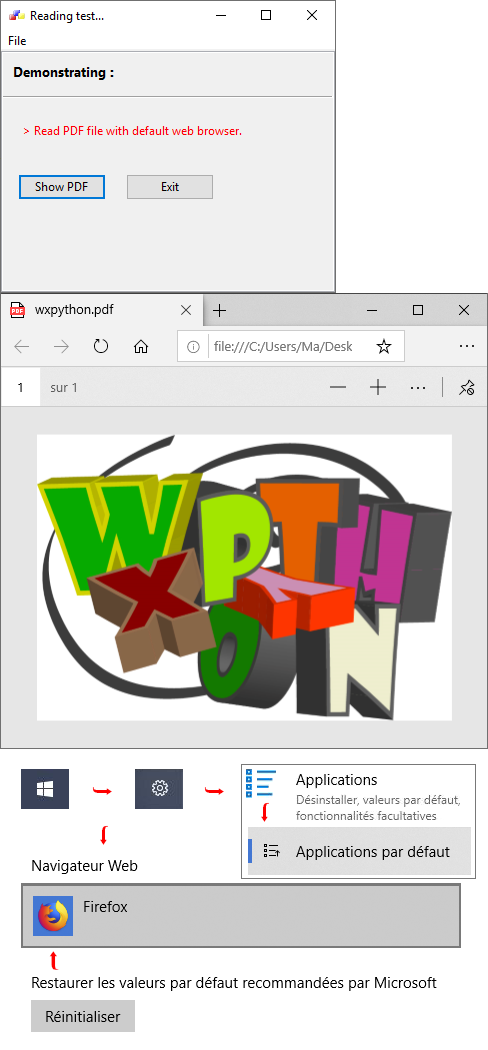Zoom in the PDF document
Screen dimensions: 488x1050
pos(378,388)
